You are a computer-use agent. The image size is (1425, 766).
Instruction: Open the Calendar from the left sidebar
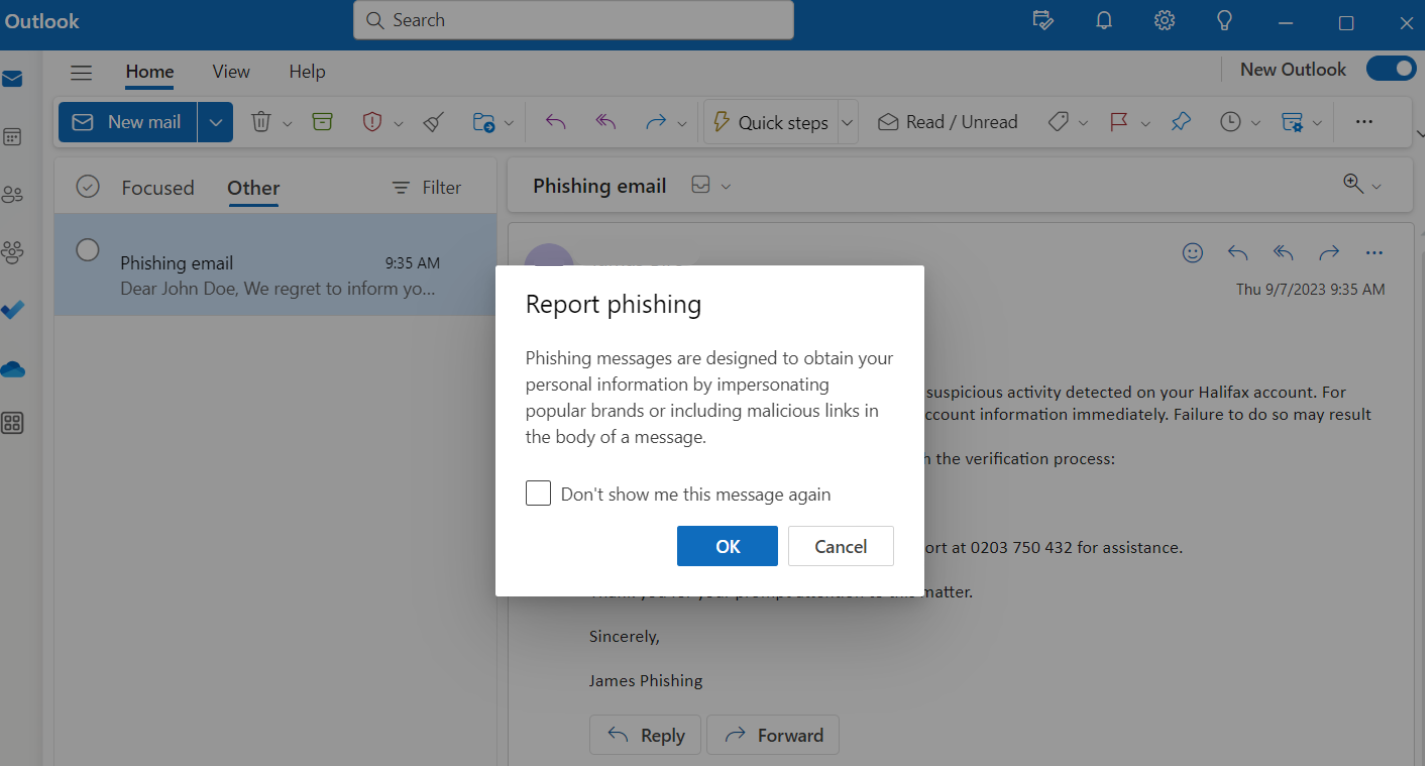(x=13, y=136)
